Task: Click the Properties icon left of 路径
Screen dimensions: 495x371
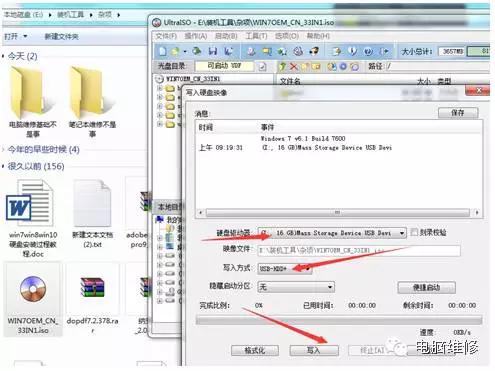Action: tap(331, 66)
